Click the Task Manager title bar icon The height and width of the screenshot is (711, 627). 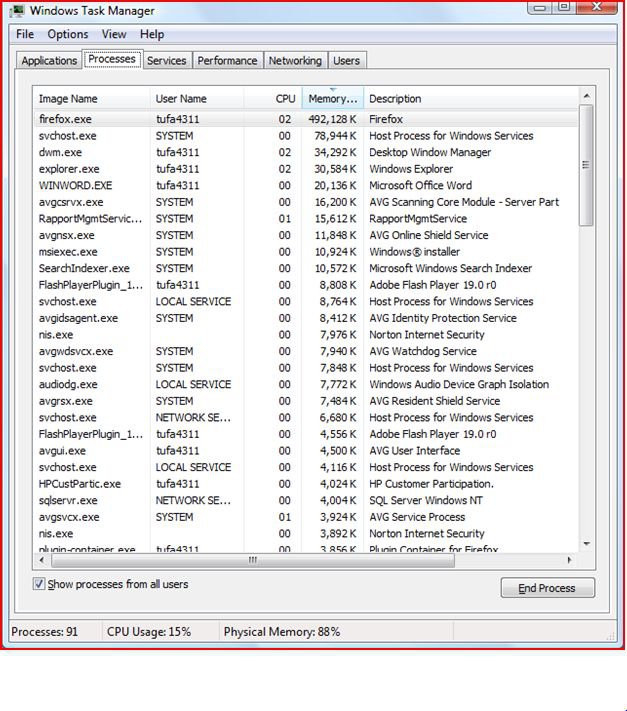click(17, 11)
